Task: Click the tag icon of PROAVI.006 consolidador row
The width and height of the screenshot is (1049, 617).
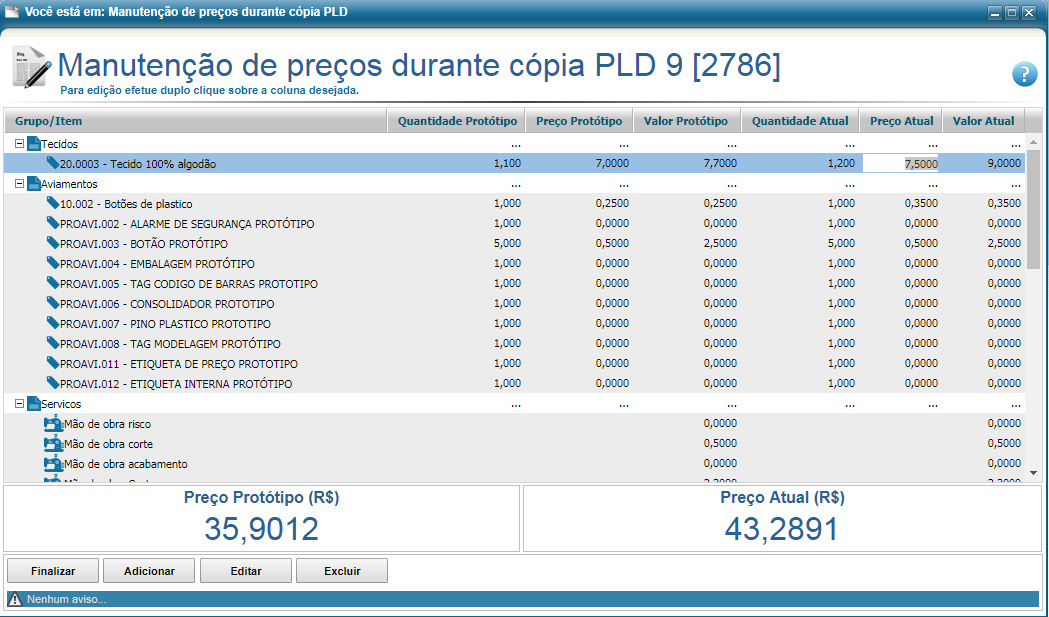Action: coord(53,303)
